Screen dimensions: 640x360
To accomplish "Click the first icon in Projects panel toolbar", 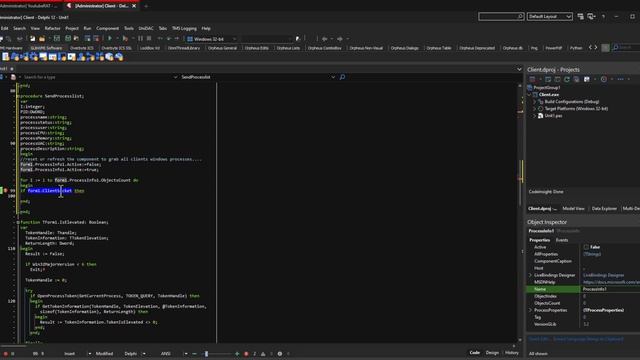I will 532,79.
